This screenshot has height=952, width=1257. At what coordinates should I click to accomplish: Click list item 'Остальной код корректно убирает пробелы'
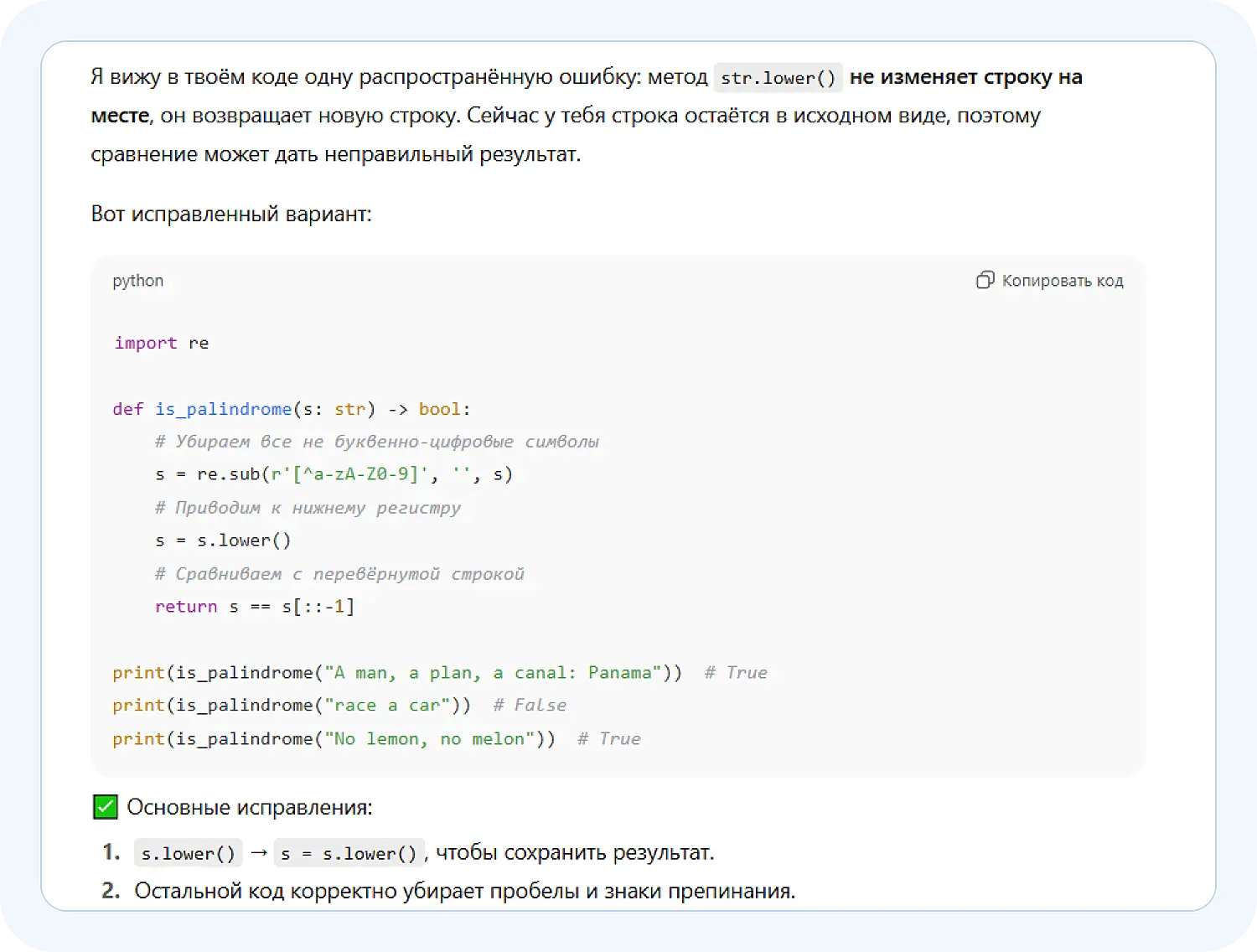(465, 891)
